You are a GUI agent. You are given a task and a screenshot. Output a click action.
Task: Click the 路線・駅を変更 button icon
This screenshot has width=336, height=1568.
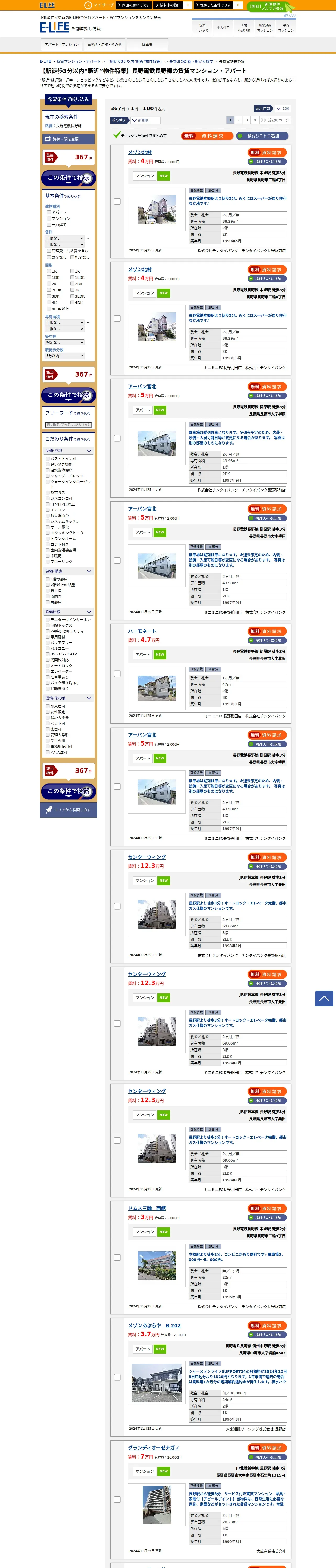pos(48,139)
